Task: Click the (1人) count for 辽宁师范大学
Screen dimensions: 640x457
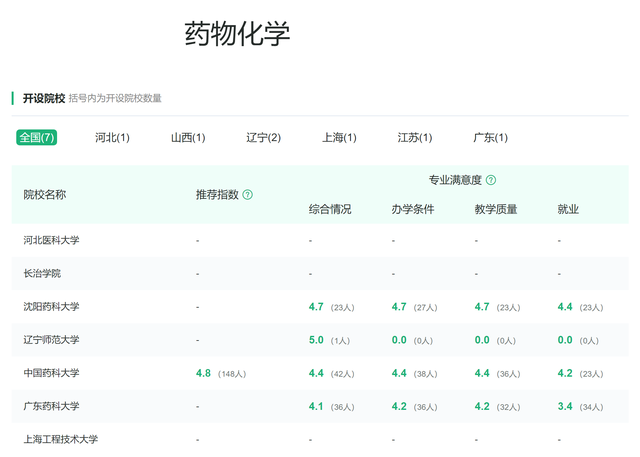Action: tap(340, 341)
